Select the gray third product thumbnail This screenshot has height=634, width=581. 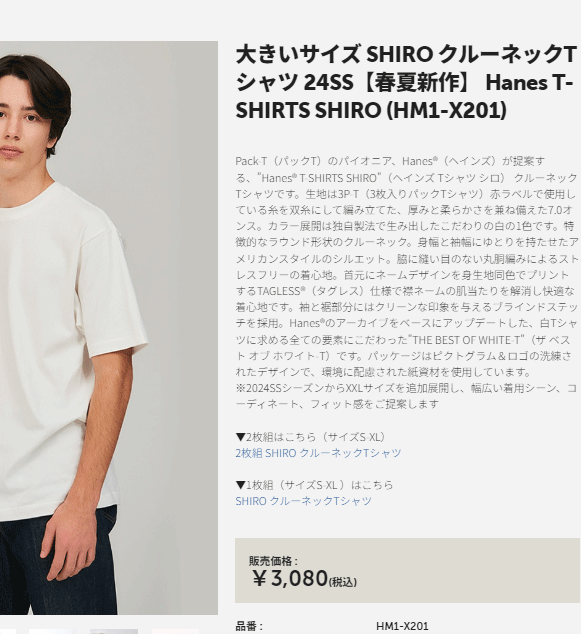point(114,632)
